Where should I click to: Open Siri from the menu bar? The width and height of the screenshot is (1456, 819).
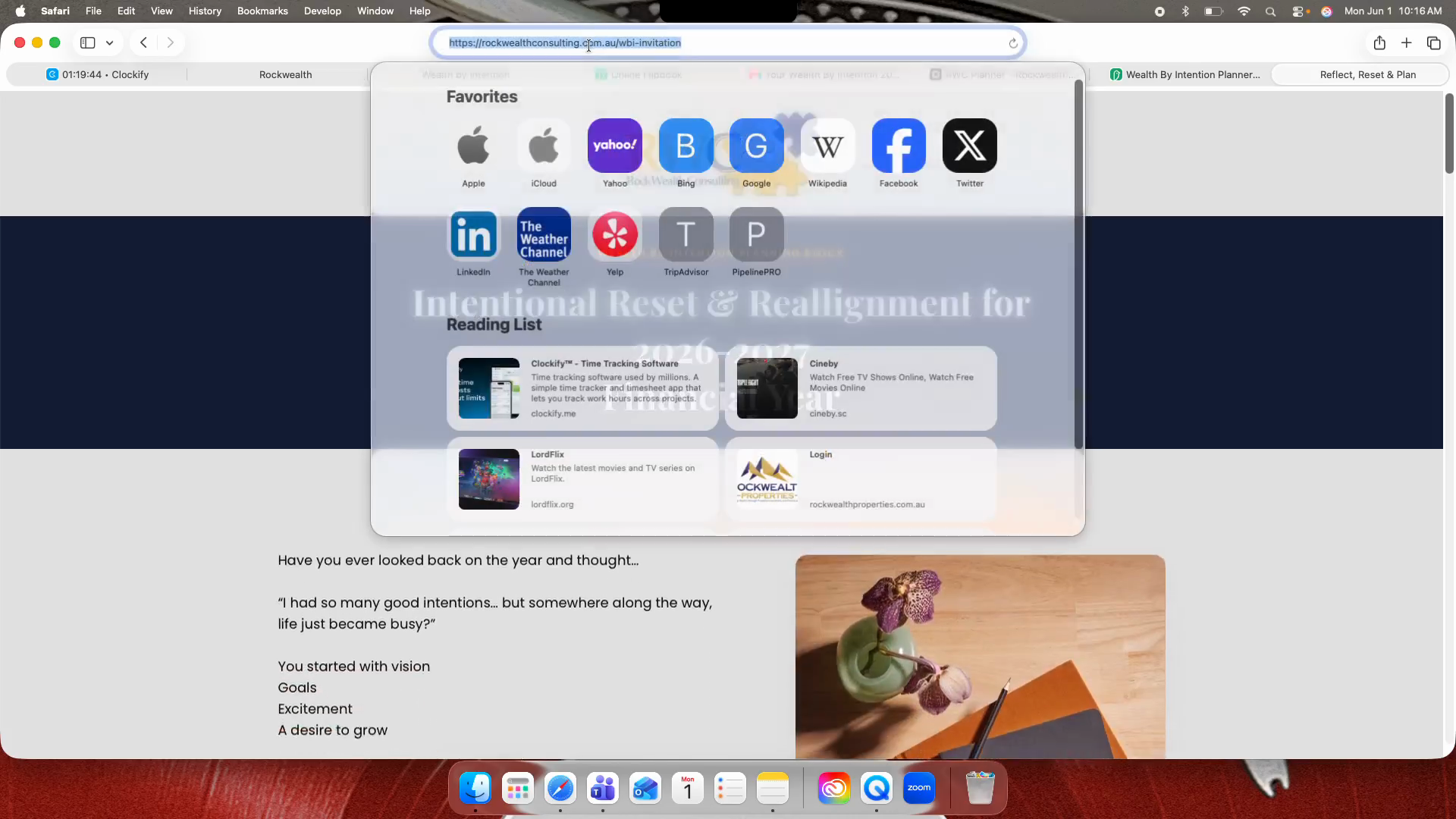1326,11
